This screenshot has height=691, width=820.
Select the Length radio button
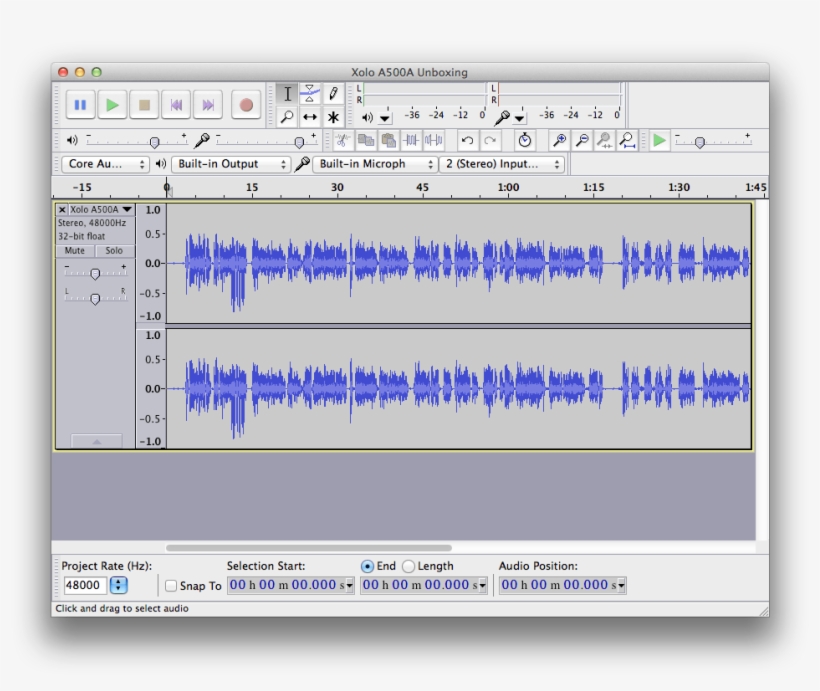tap(409, 566)
